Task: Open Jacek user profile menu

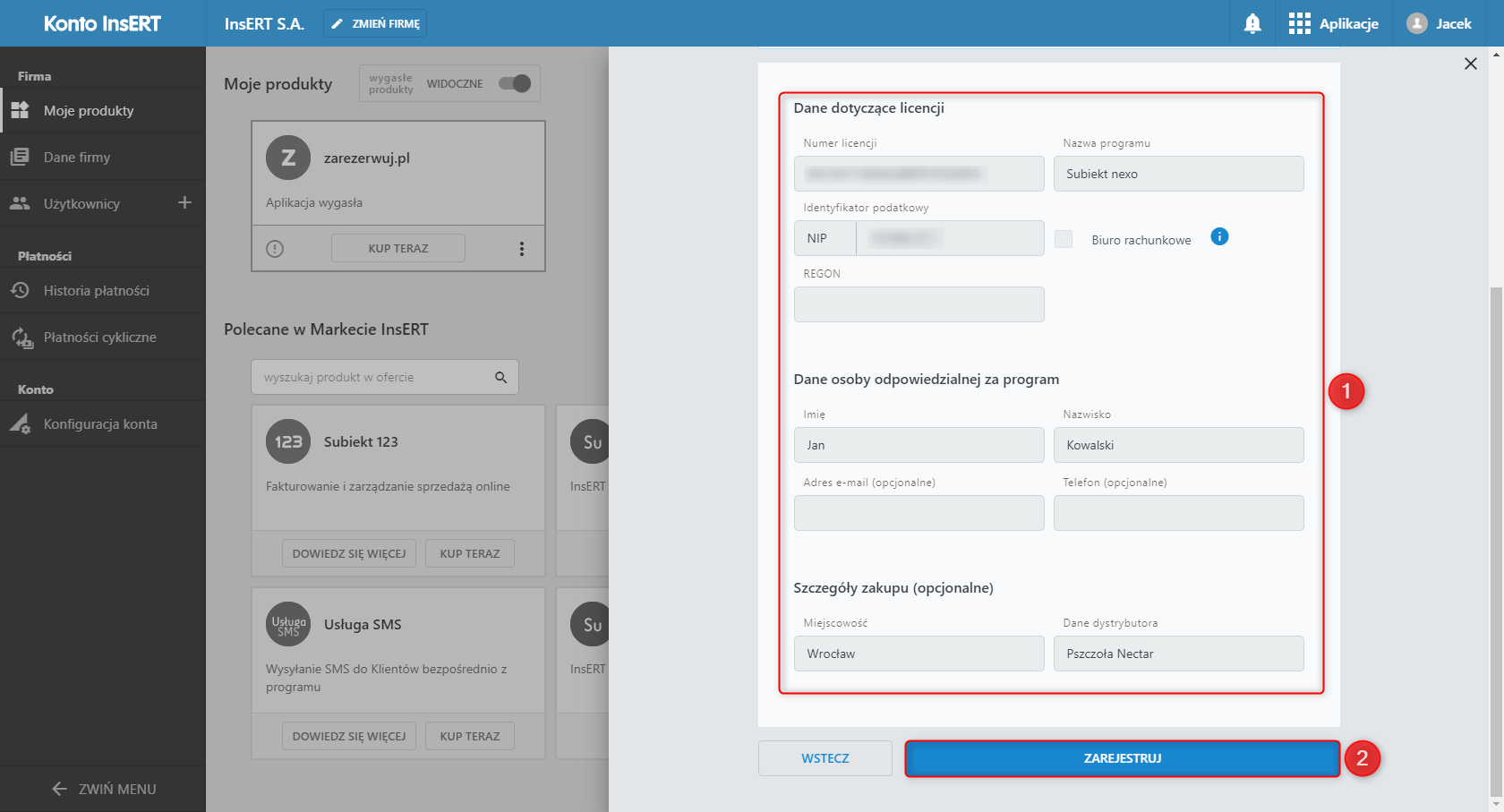Action: point(1439,24)
